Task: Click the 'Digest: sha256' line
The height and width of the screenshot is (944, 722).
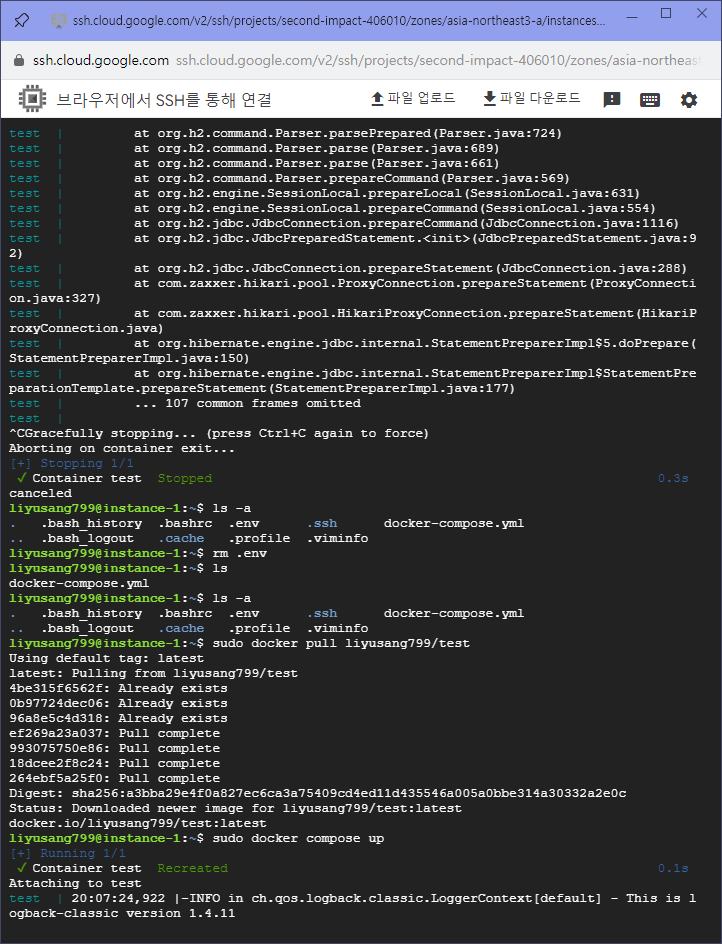Action: (x=317, y=793)
